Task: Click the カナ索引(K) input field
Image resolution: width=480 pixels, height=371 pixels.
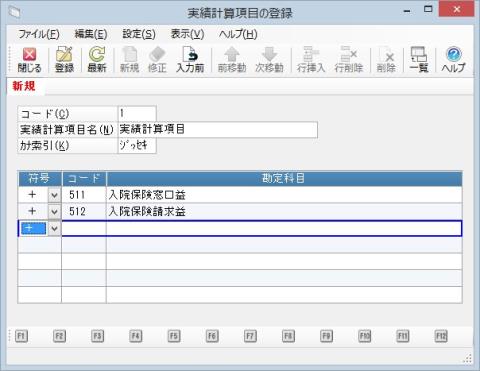Action: [x=137, y=146]
